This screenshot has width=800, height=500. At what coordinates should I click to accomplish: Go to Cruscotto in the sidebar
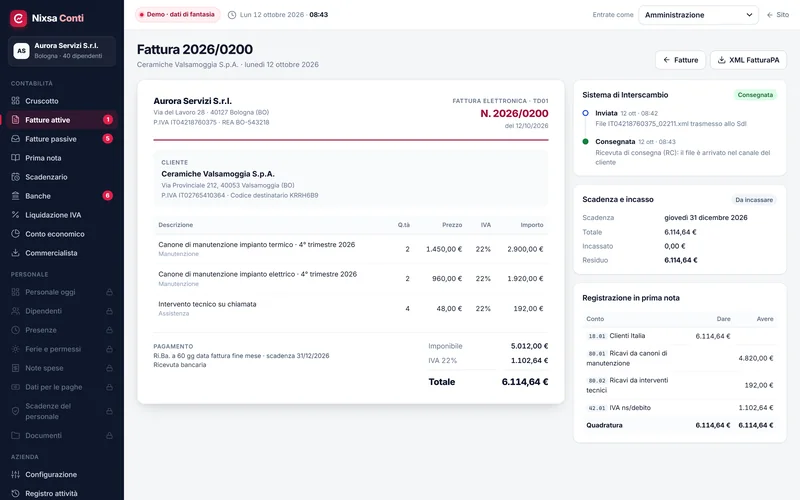[x=62, y=101]
